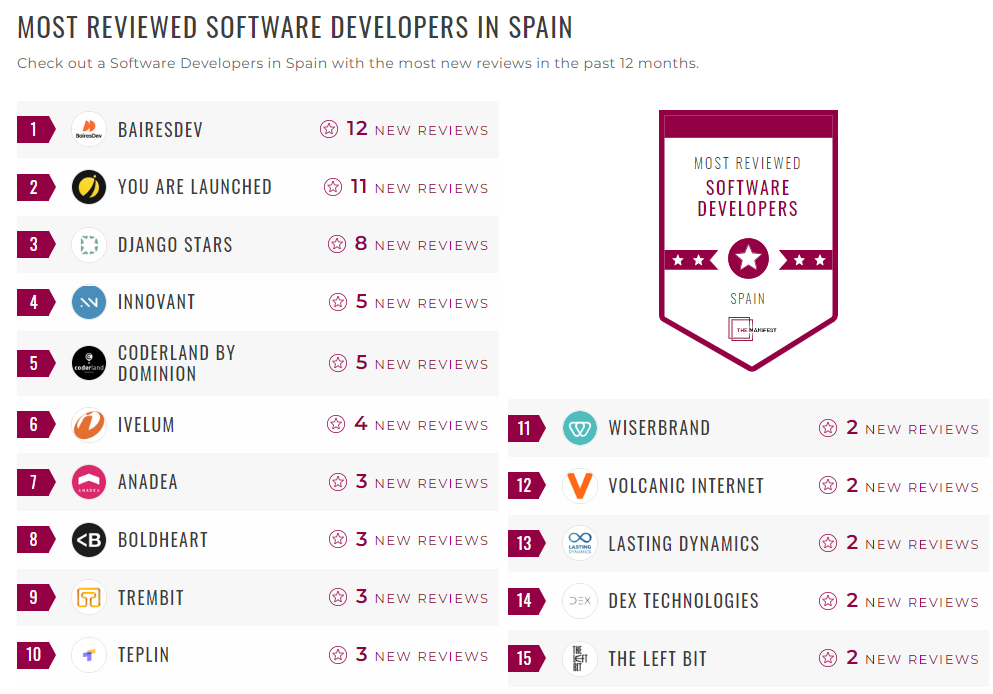
Task: Click the review star icon in Anadea row
Action: 338,482
